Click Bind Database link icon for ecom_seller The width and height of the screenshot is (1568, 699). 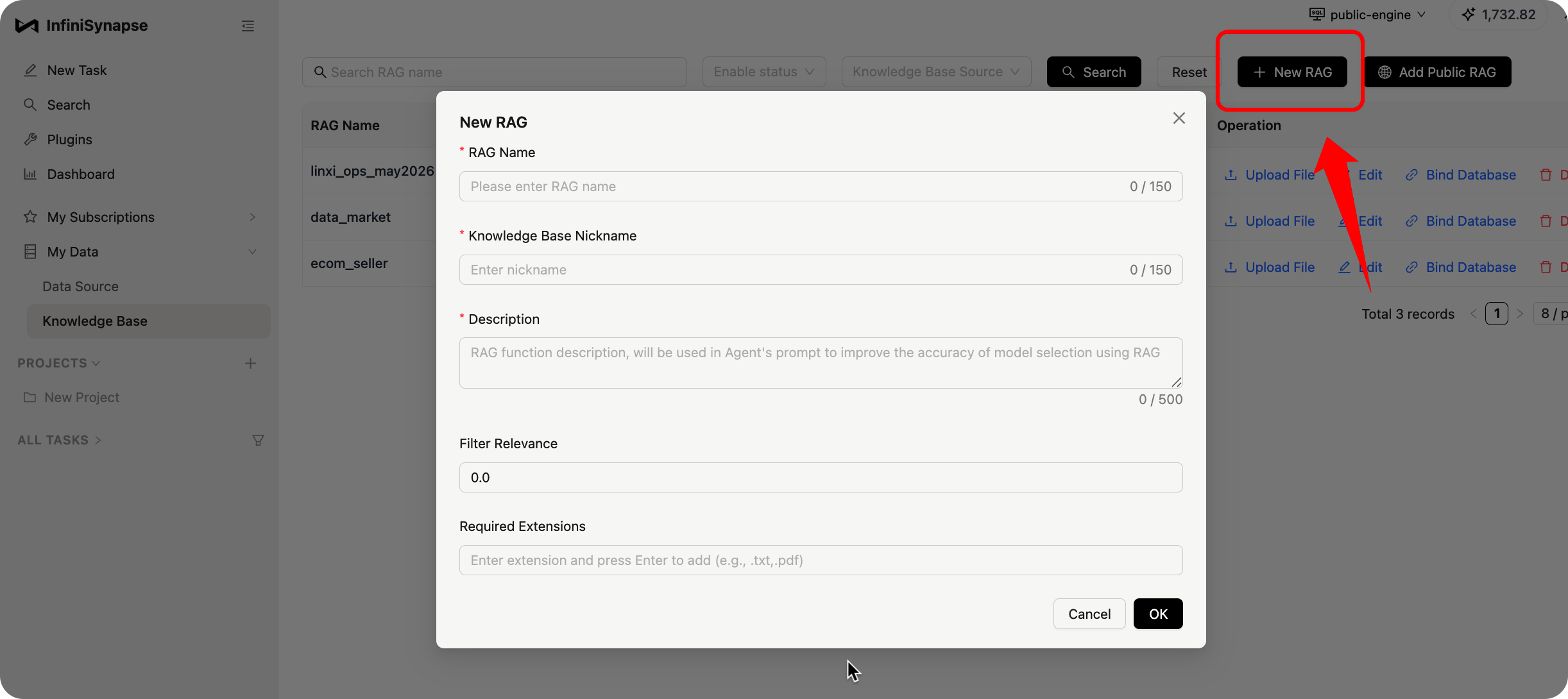click(x=1411, y=267)
